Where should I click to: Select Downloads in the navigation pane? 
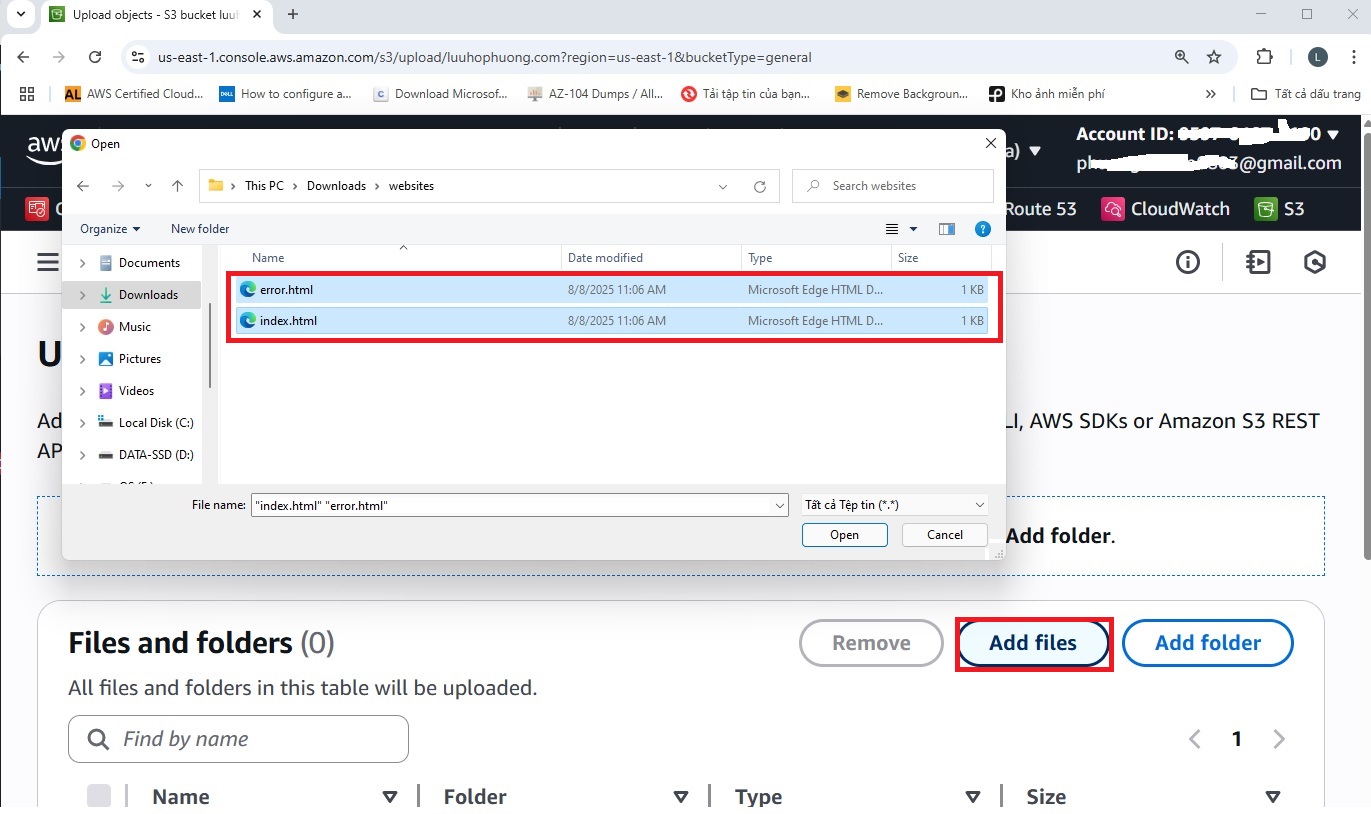(x=148, y=295)
